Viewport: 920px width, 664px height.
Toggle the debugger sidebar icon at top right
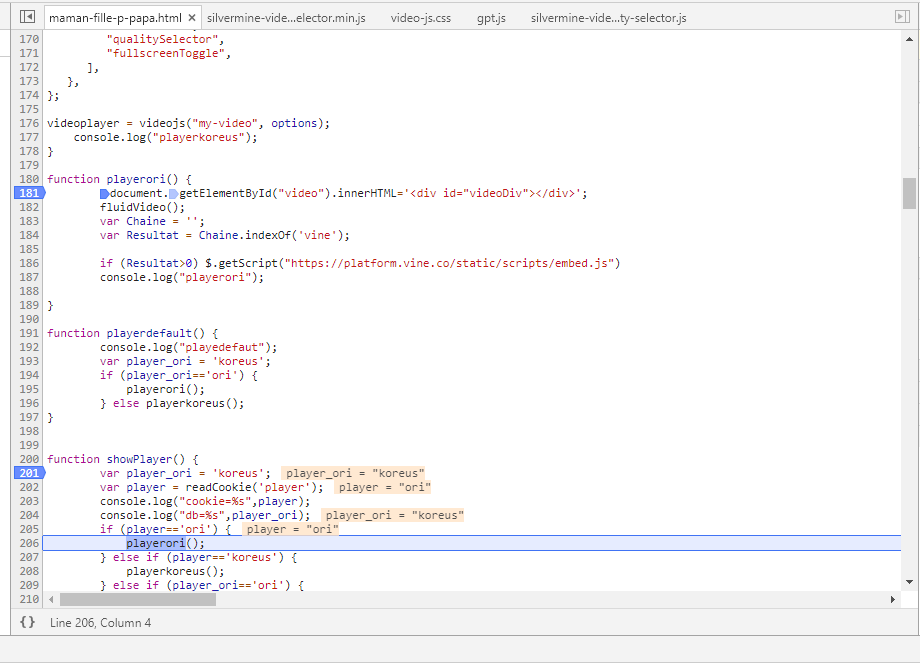point(902,17)
